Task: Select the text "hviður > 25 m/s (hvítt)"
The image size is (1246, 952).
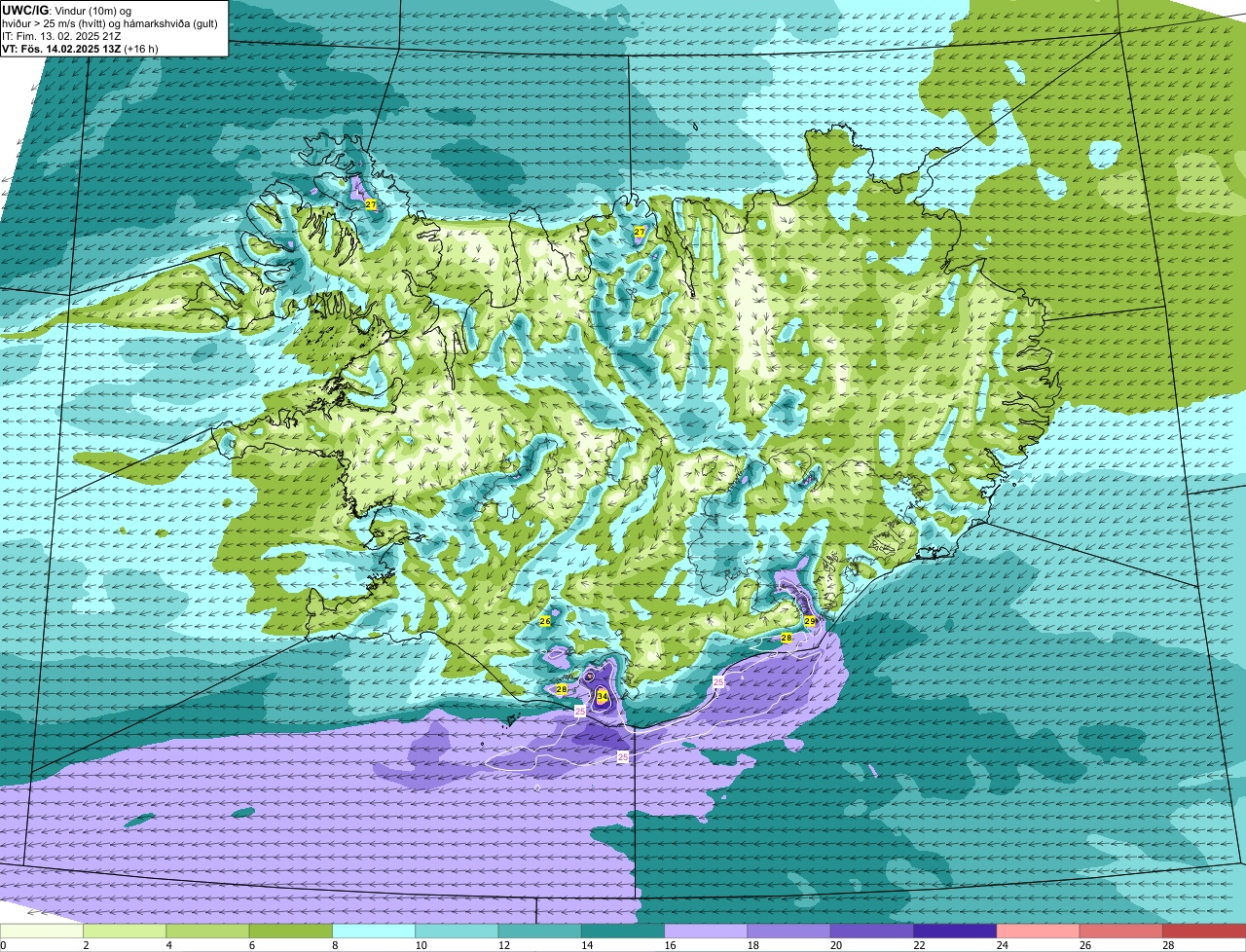Action: pos(54,23)
